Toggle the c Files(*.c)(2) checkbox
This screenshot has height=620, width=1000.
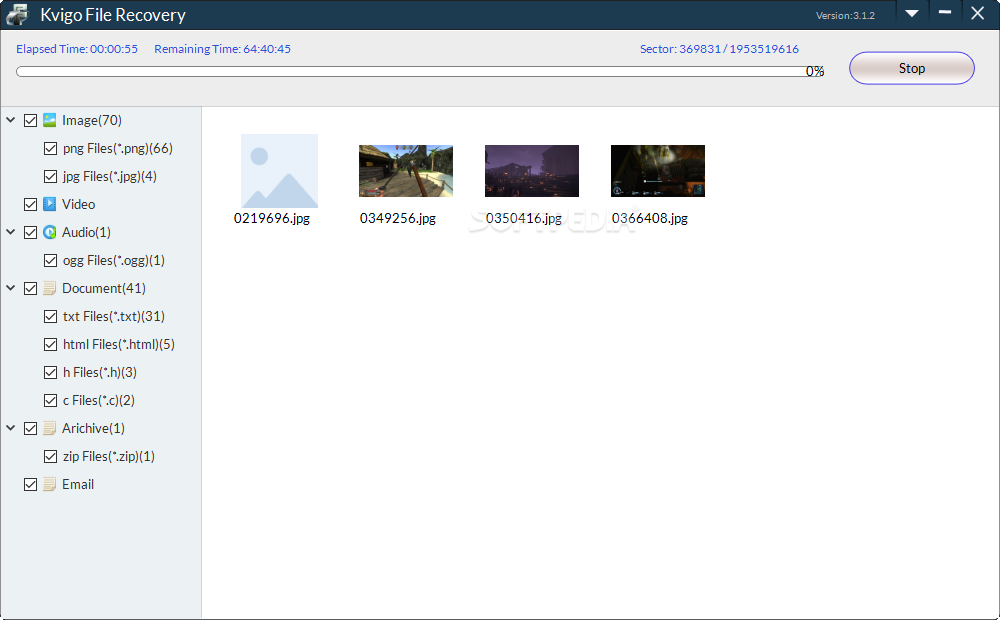click(x=50, y=401)
